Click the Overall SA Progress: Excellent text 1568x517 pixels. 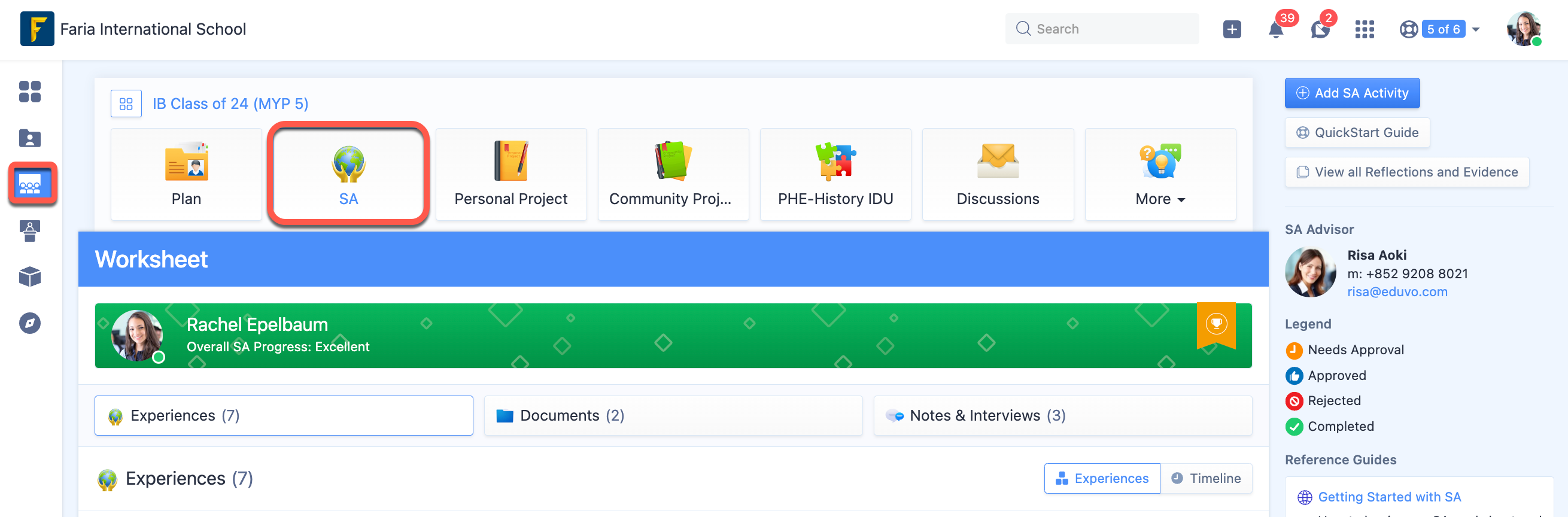pyautogui.click(x=278, y=346)
